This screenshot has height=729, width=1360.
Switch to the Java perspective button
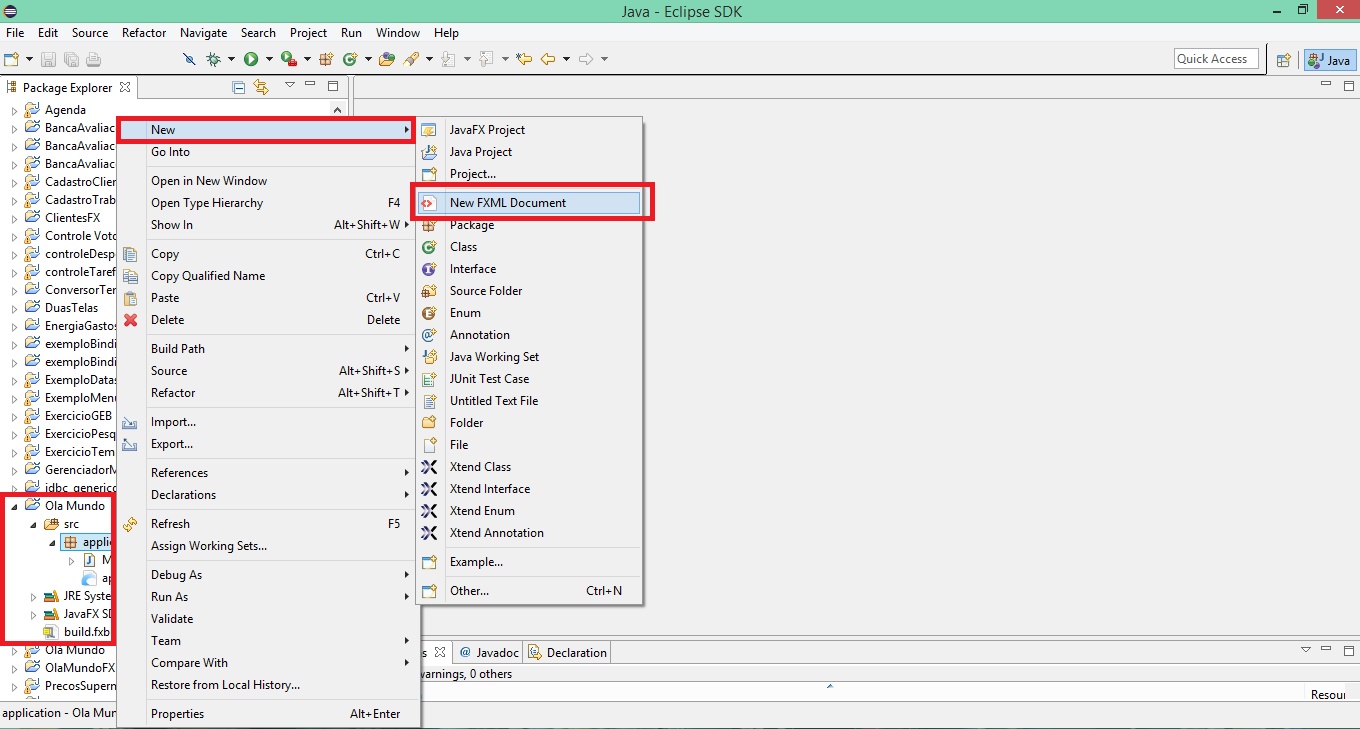point(1330,60)
